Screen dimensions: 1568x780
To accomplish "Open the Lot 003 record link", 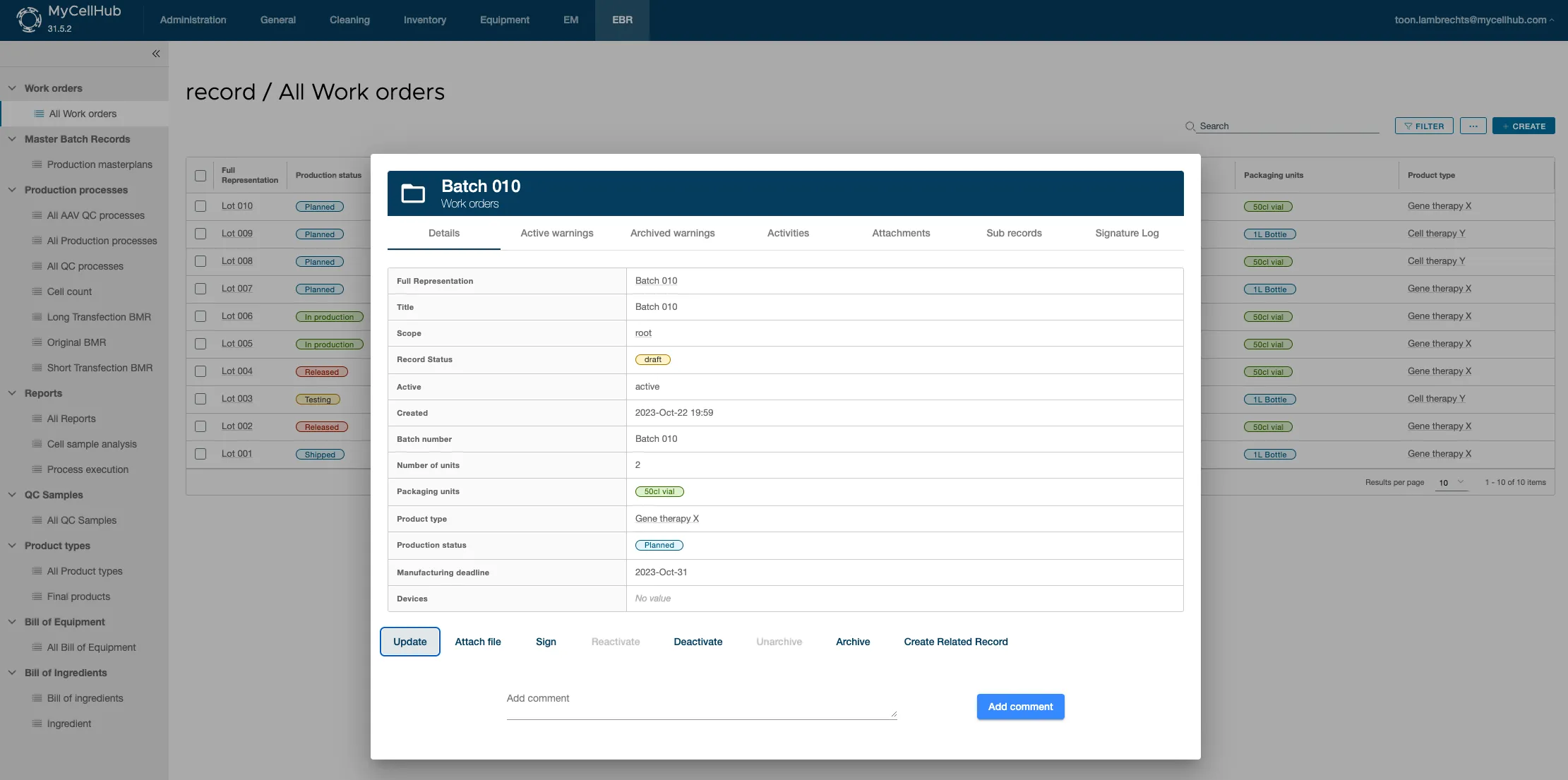I will pyautogui.click(x=238, y=399).
